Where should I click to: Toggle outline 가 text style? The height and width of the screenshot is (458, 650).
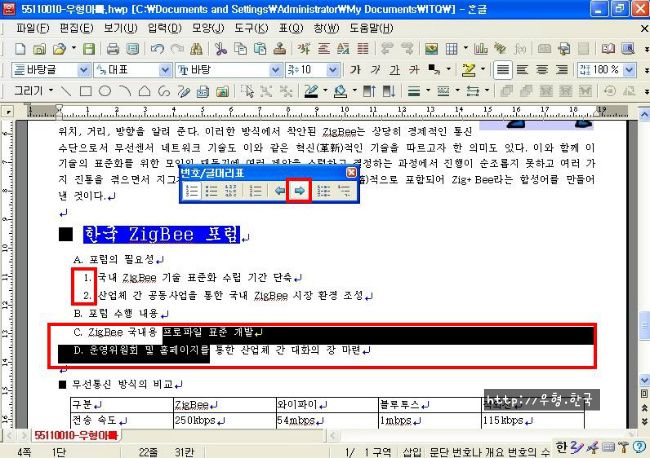(414, 70)
